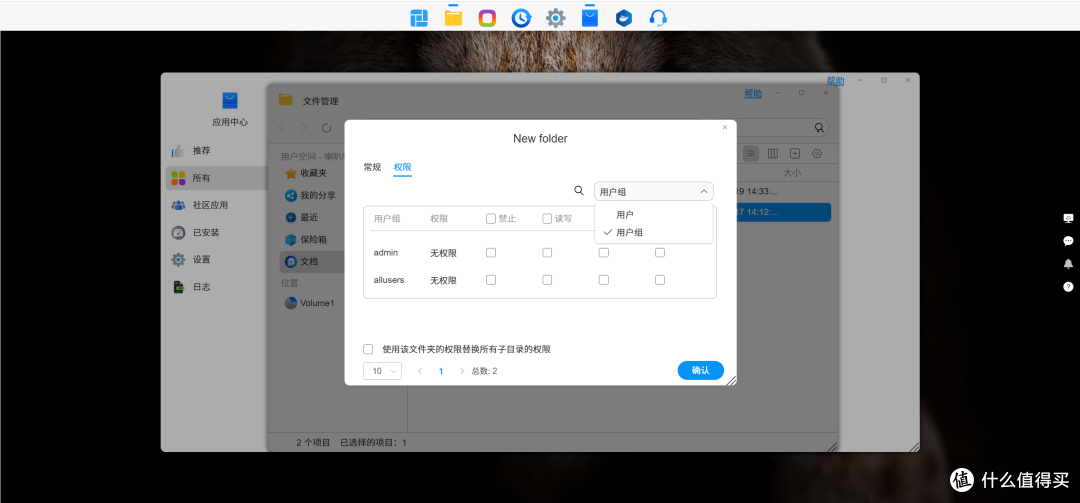This screenshot has height=503, width=1080.
Task: Check 读写 for the admin group
Action: (x=547, y=253)
